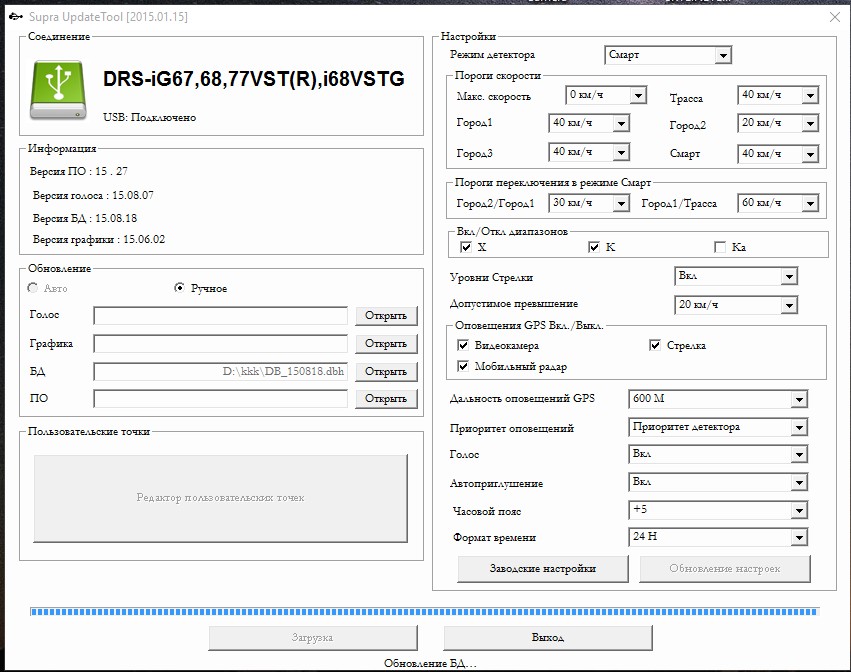The width and height of the screenshot is (851, 672).
Task: Open Редактор пользовательских точек
Action: 220,498
